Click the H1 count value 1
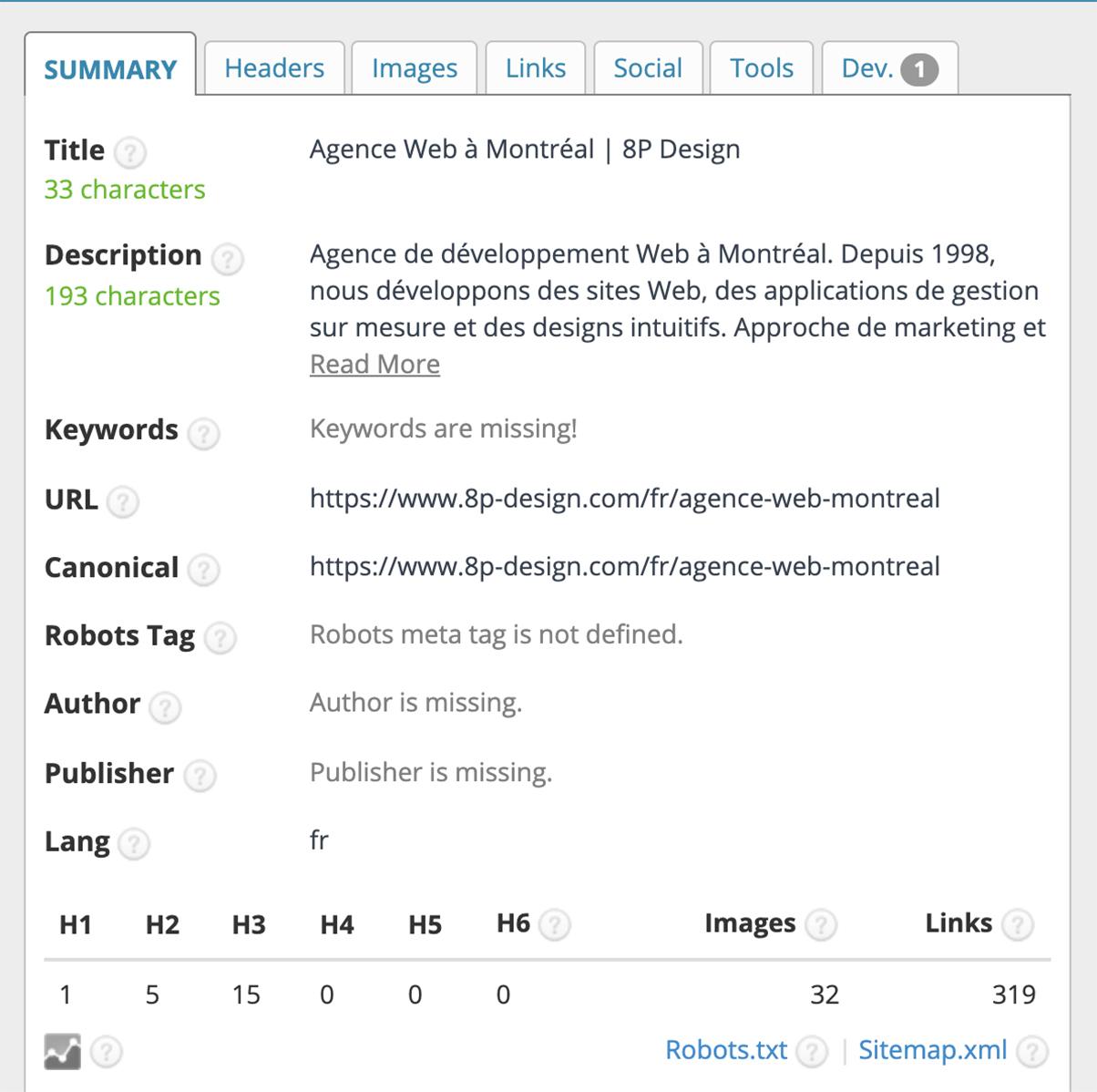Viewport: 1097px width, 1092px height. click(x=66, y=994)
